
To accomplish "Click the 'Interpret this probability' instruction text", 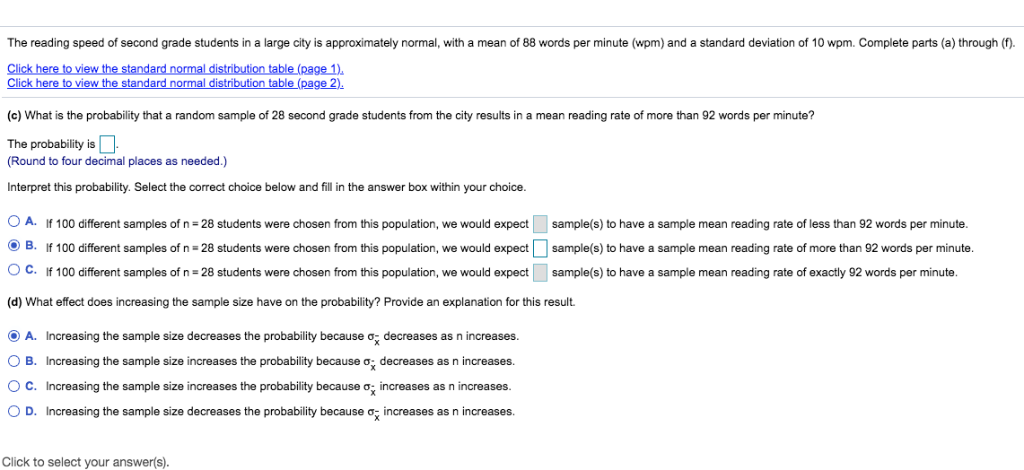I will click(266, 187).
